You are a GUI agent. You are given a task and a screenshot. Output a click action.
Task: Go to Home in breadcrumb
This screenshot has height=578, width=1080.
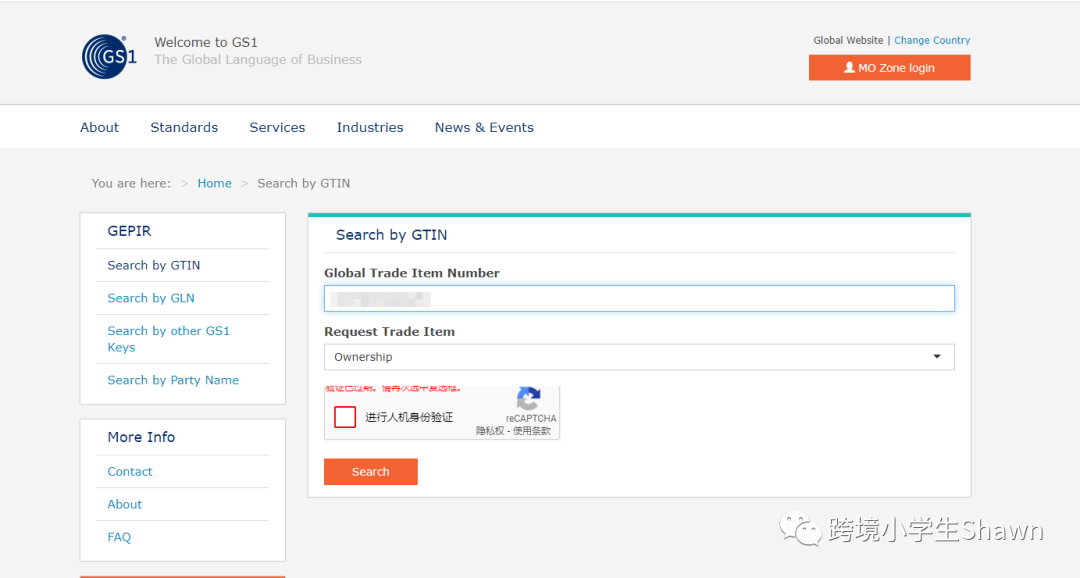pos(214,183)
